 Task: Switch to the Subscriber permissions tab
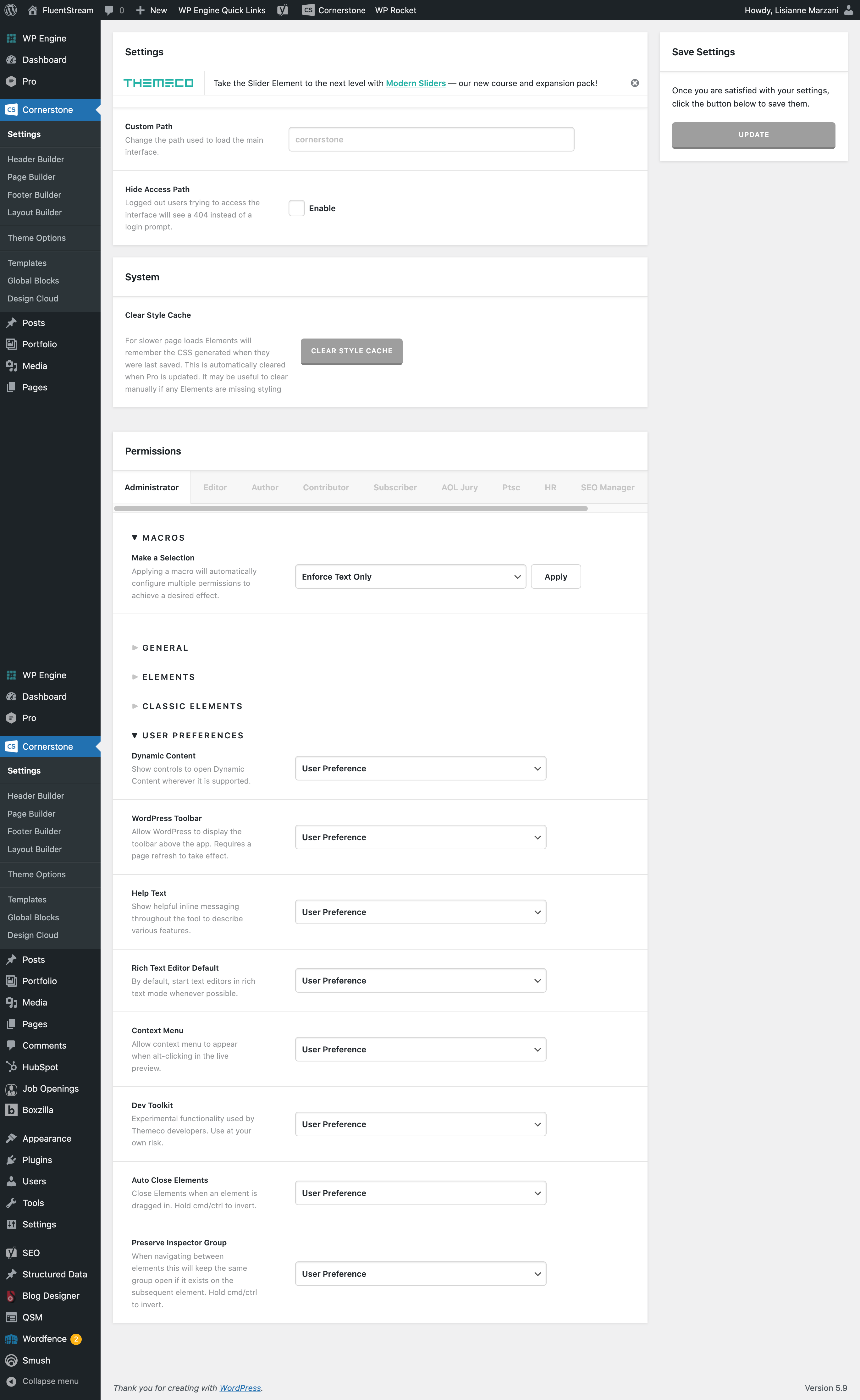point(395,487)
